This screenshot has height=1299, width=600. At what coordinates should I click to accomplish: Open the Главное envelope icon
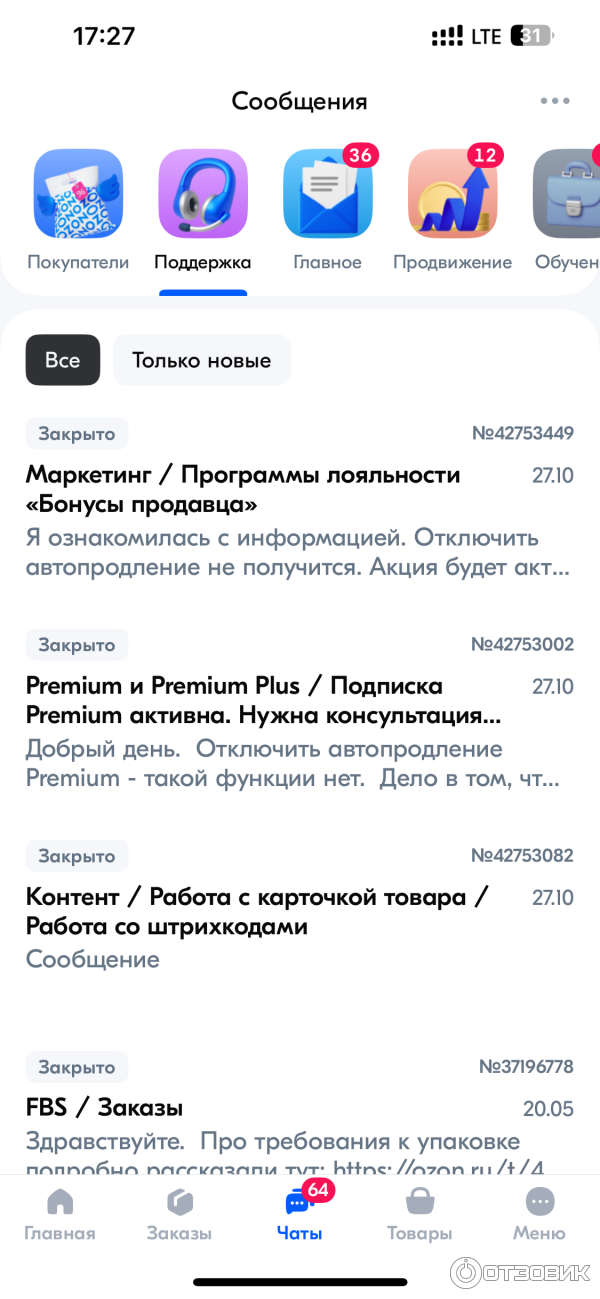(327, 194)
